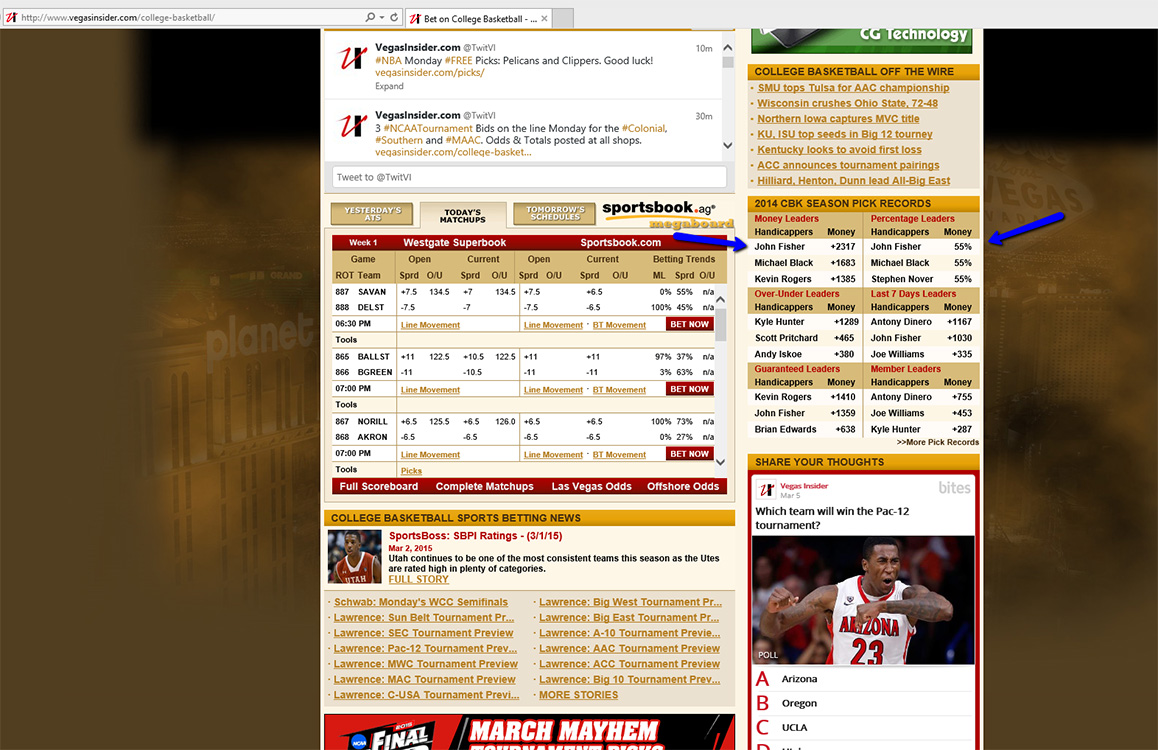Click the search magnifier icon in address bar

(369, 17)
